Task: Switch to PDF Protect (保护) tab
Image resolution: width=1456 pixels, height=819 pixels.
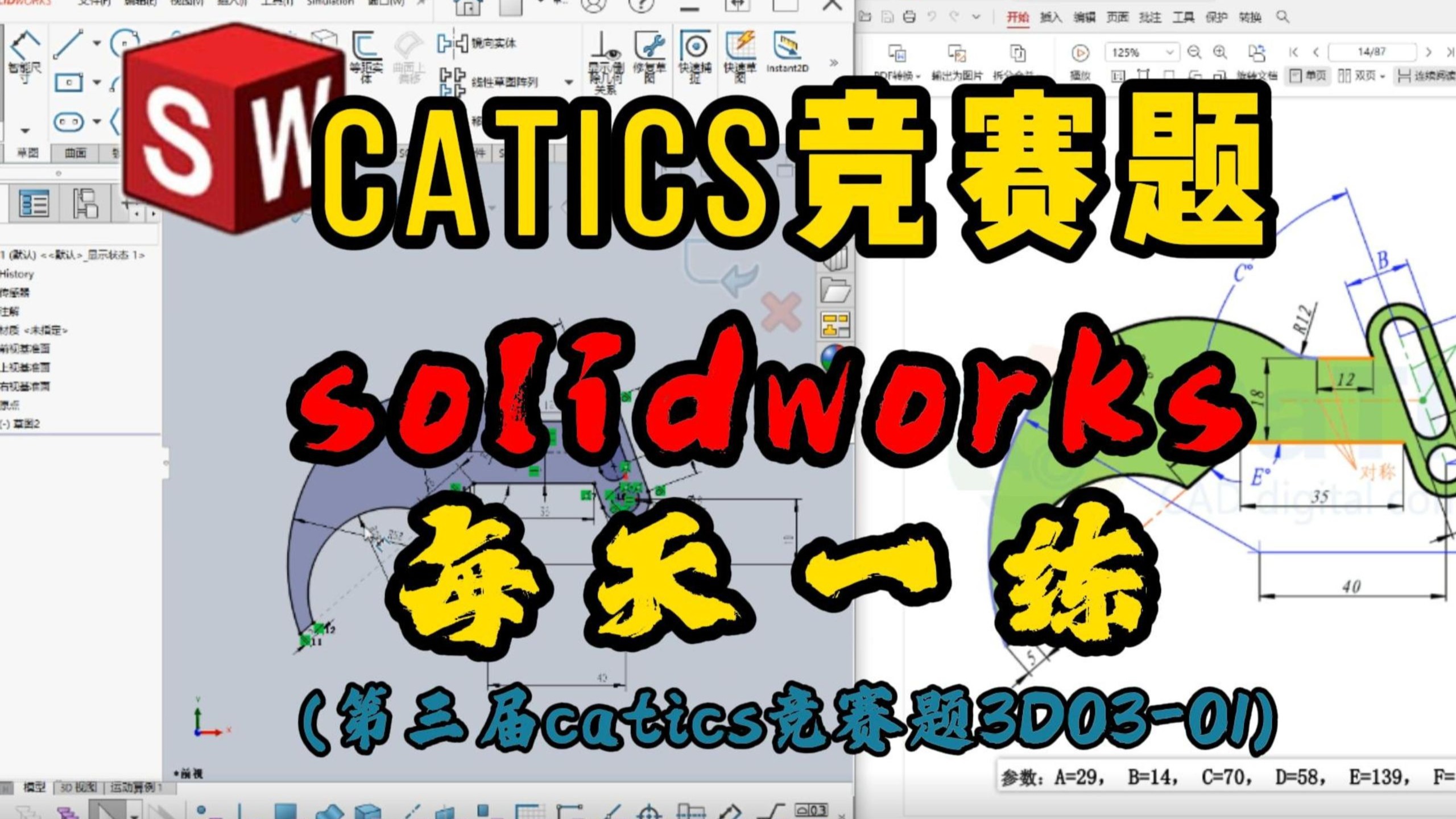Action: pyautogui.click(x=1216, y=17)
